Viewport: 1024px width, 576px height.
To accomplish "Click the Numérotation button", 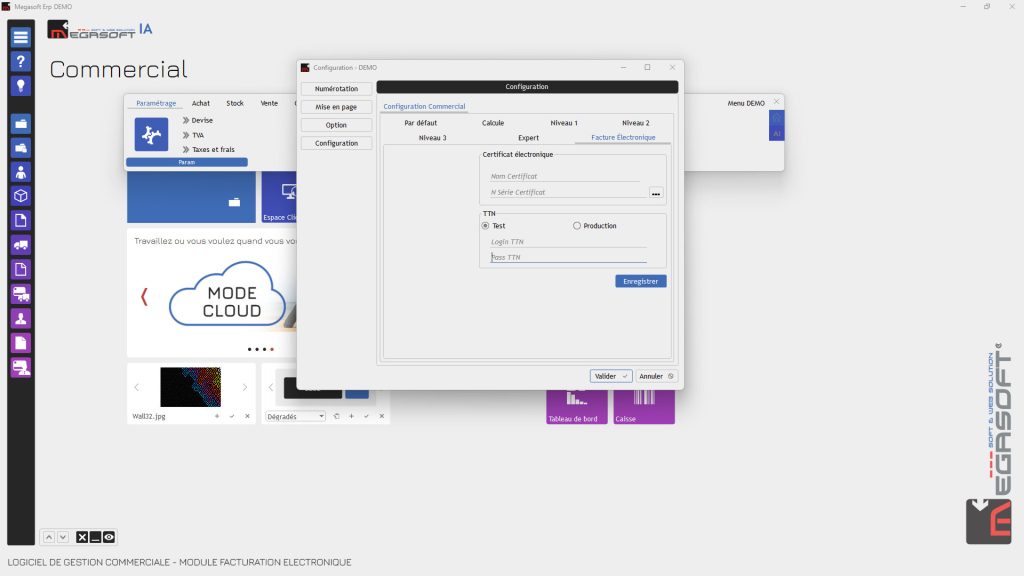I will 336,89.
